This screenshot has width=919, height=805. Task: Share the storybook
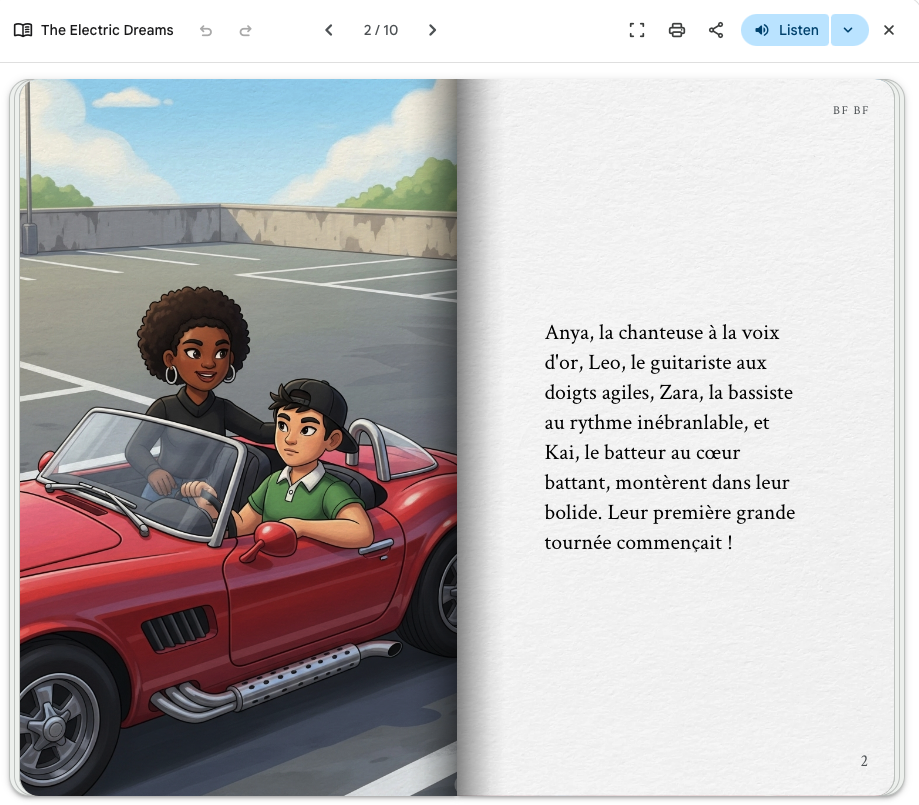pos(716,30)
